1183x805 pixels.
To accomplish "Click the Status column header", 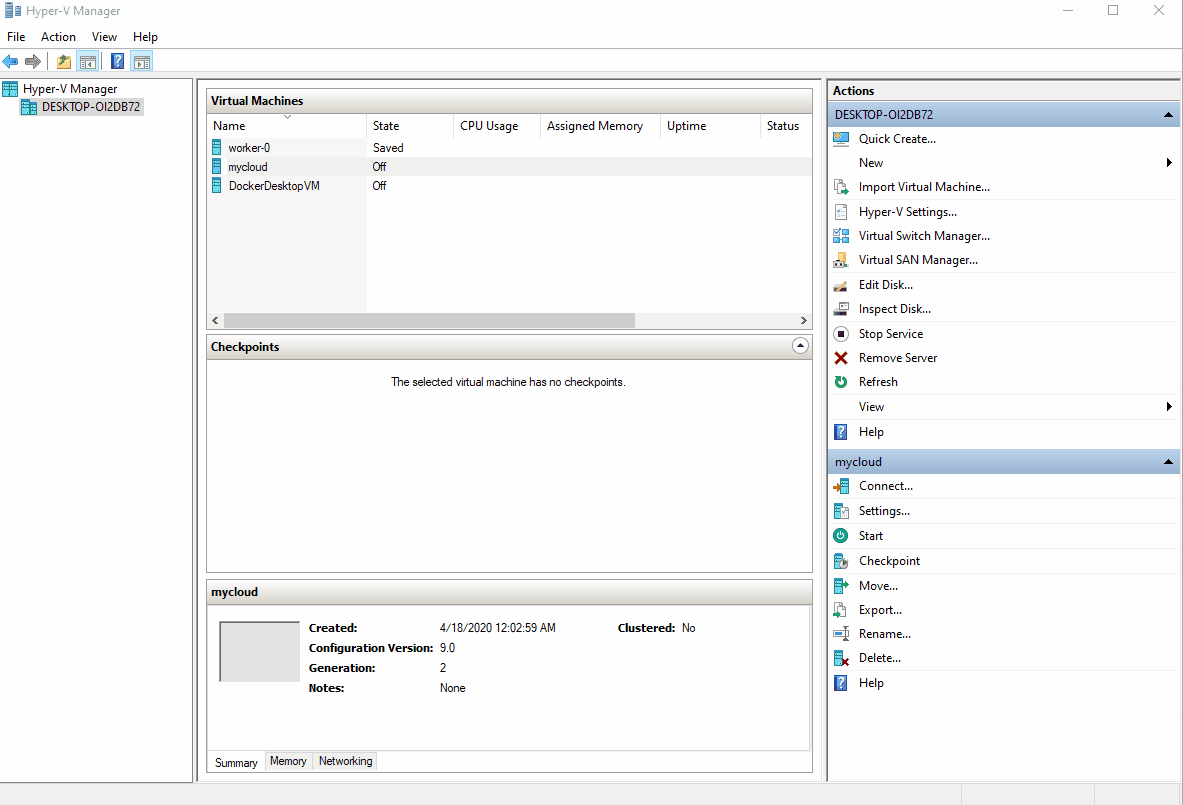I will point(785,126).
